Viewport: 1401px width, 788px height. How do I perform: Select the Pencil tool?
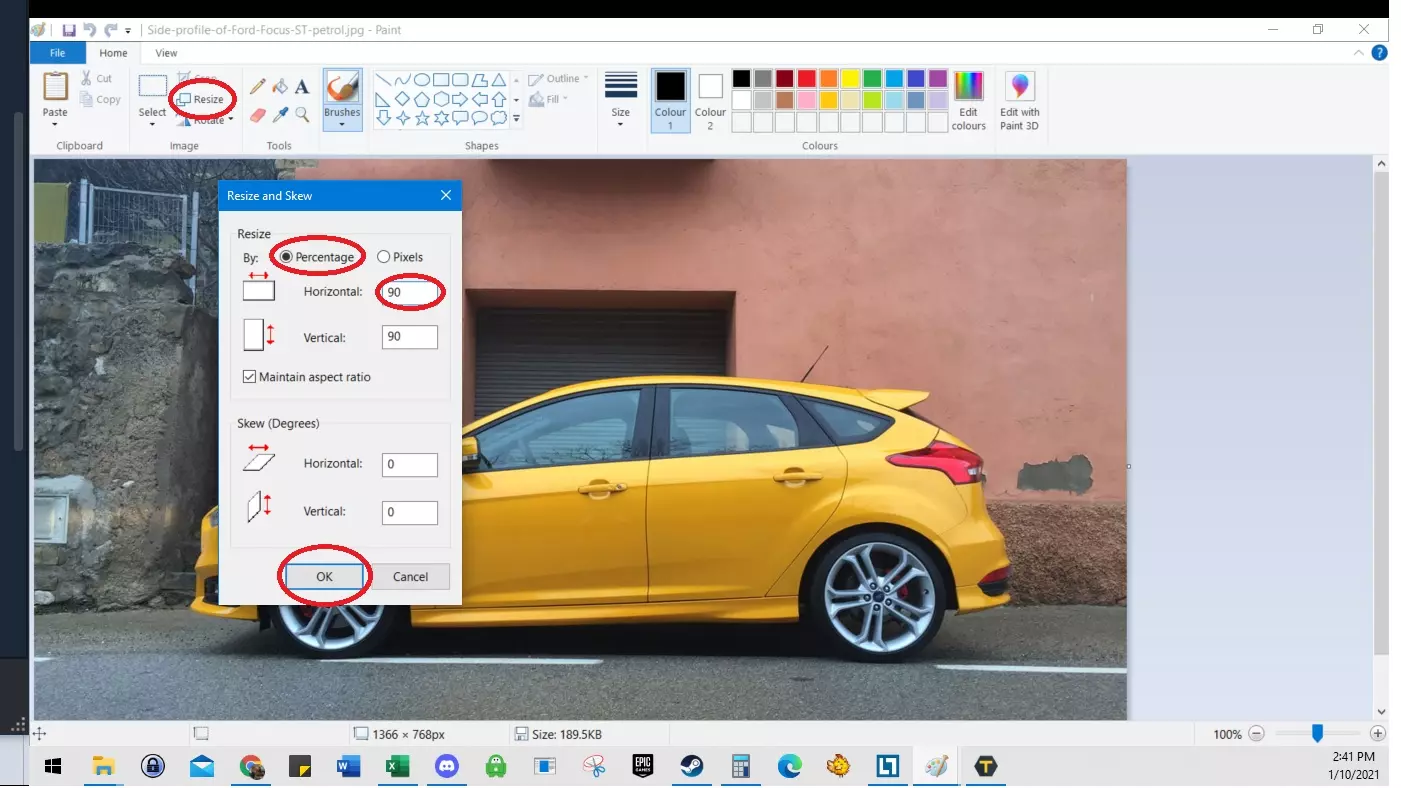click(257, 87)
